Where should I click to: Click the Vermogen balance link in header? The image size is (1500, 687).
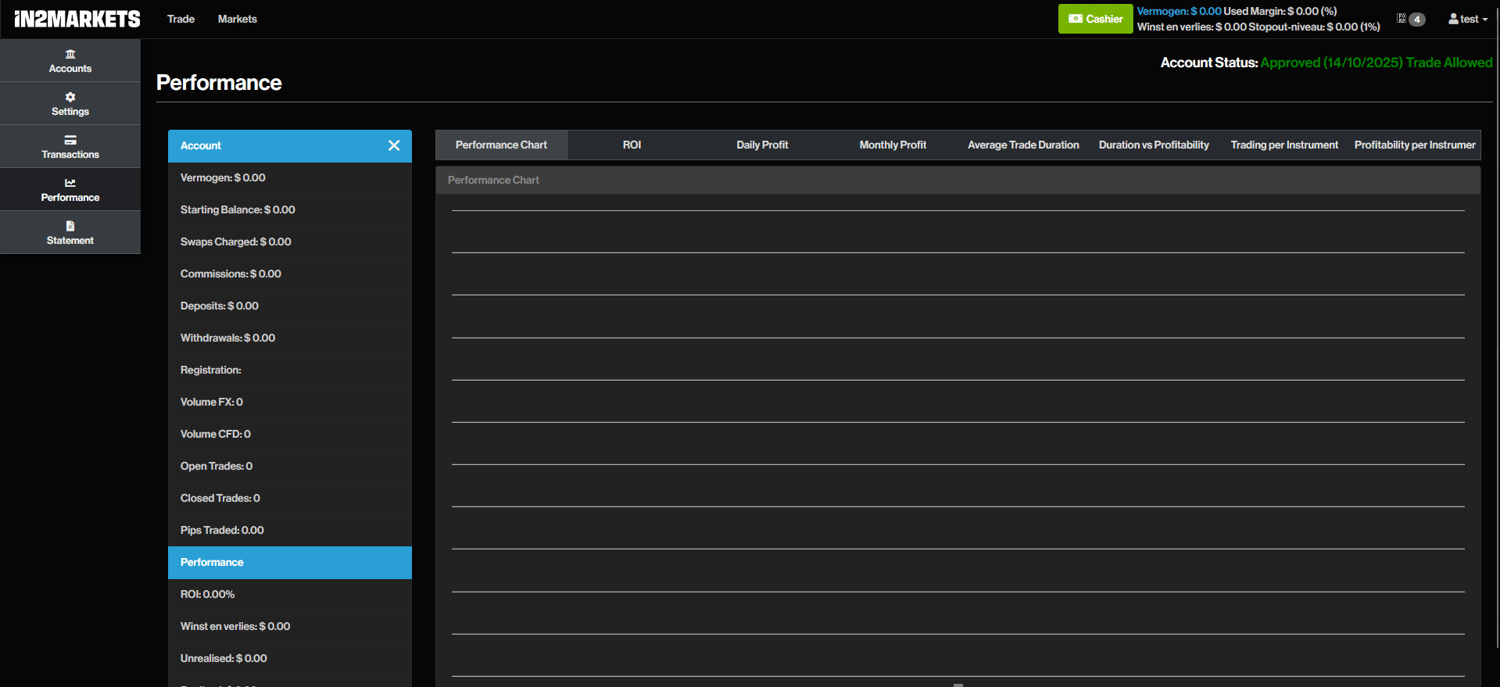(x=1178, y=11)
